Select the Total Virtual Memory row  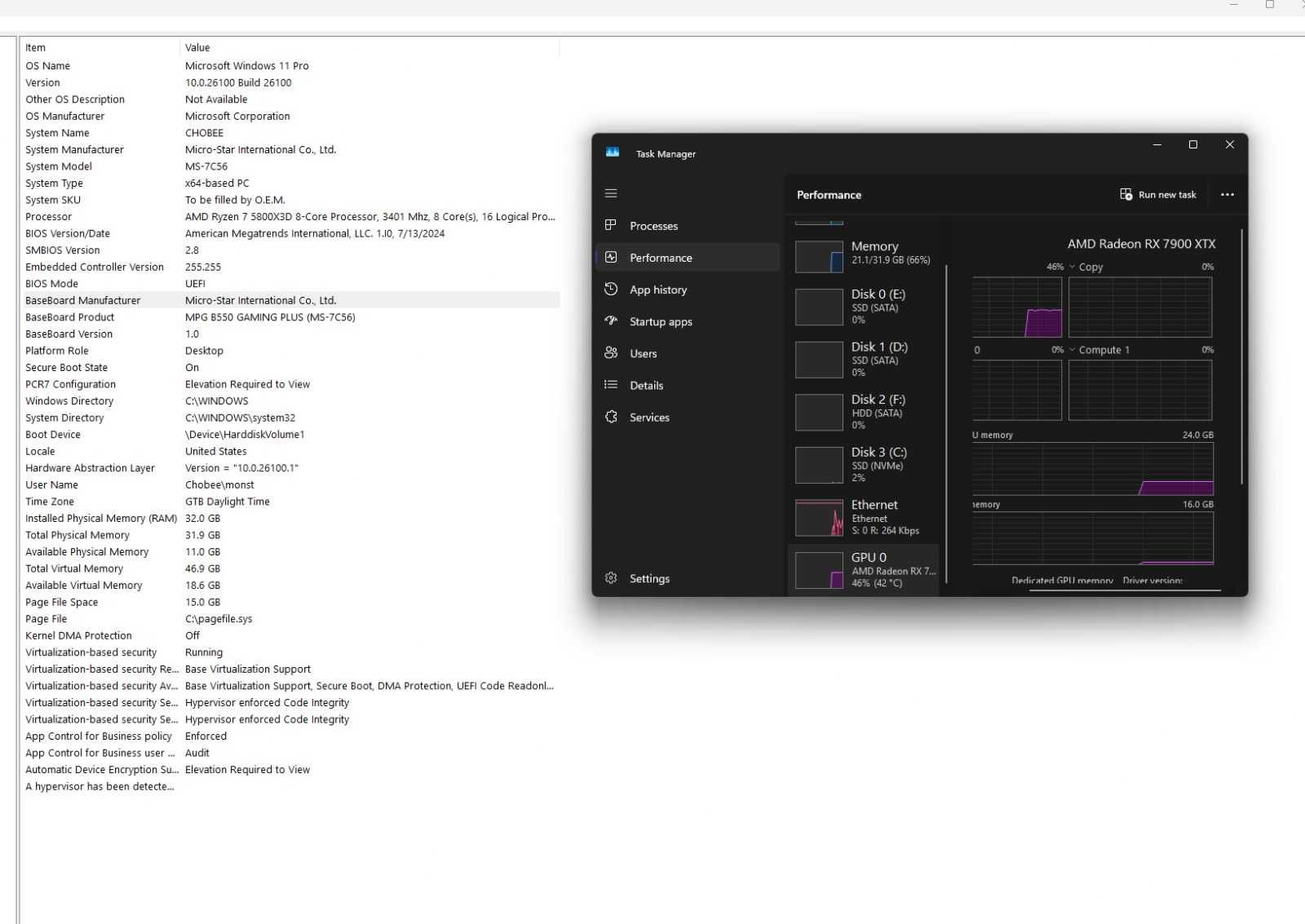tap(290, 568)
